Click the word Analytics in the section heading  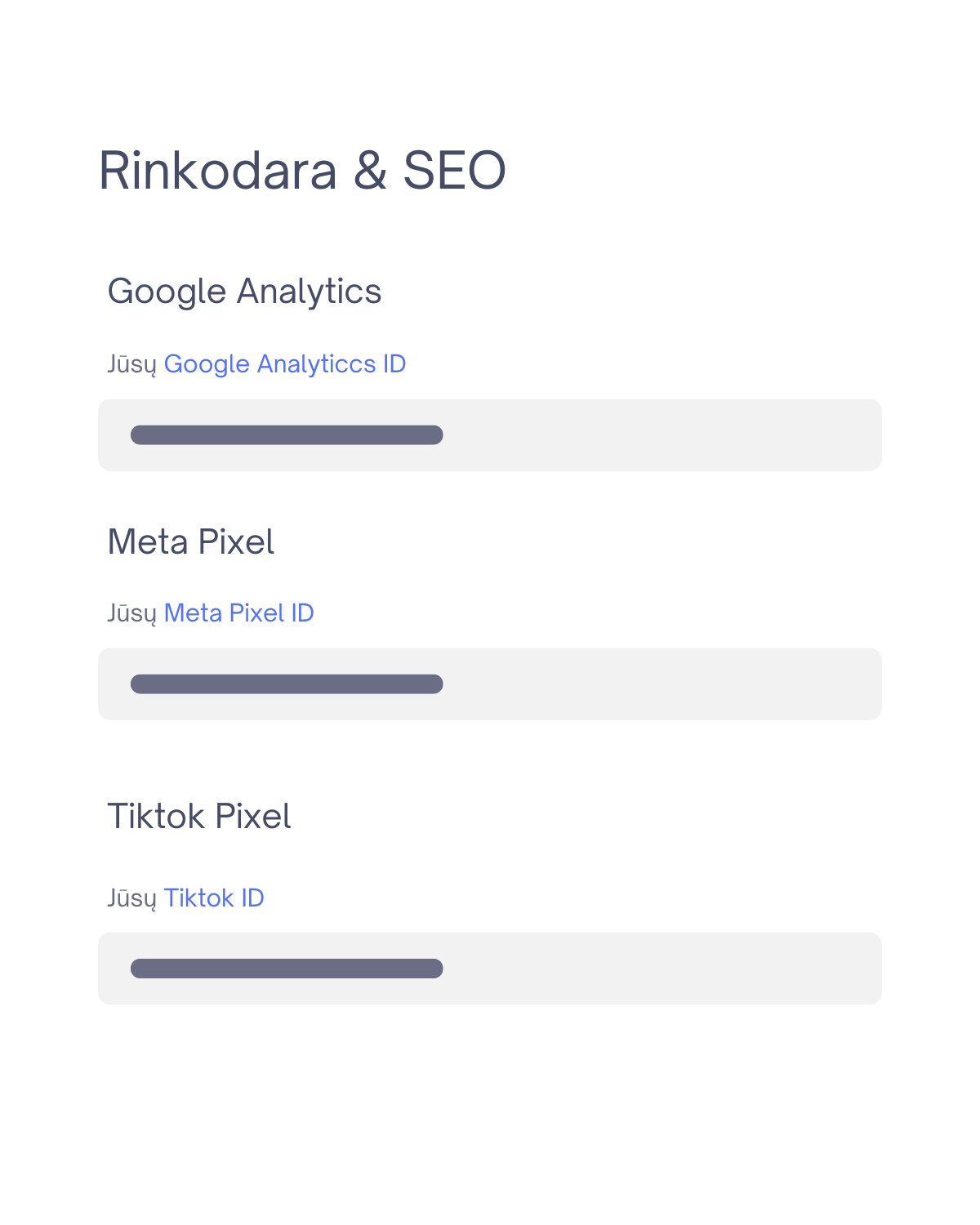click(x=309, y=292)
